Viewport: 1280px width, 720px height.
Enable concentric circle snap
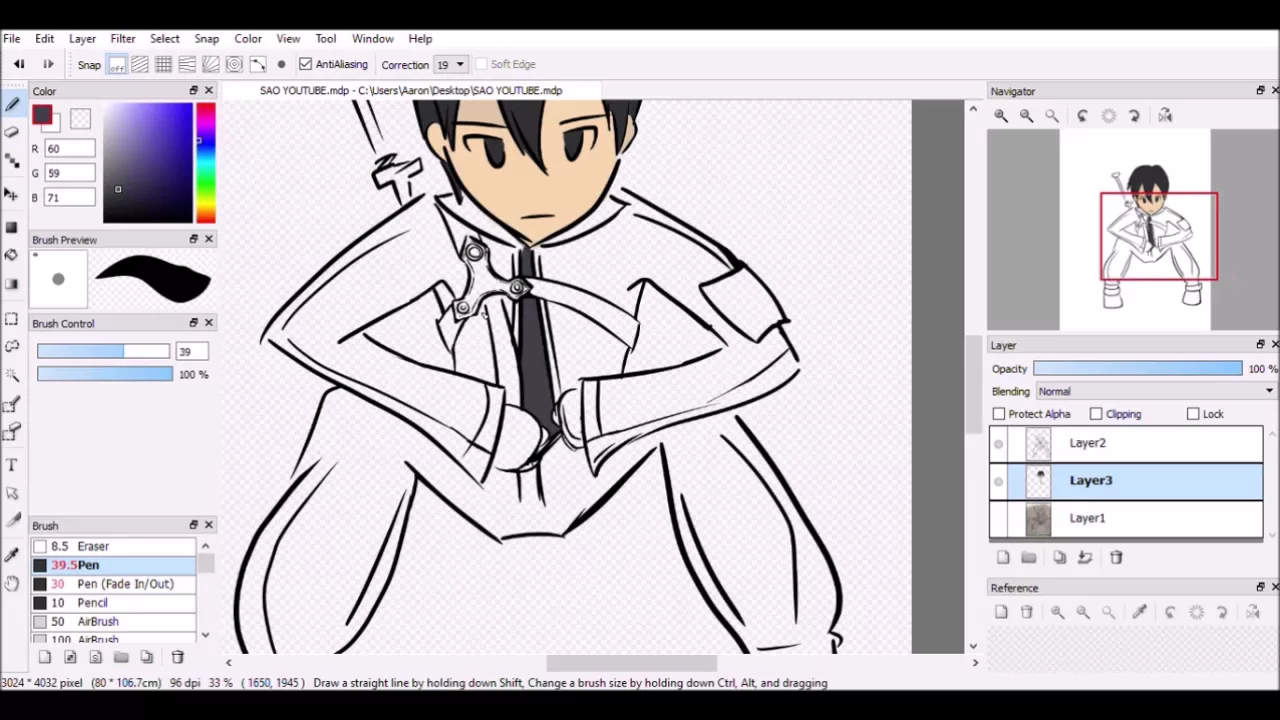[234, 64]
